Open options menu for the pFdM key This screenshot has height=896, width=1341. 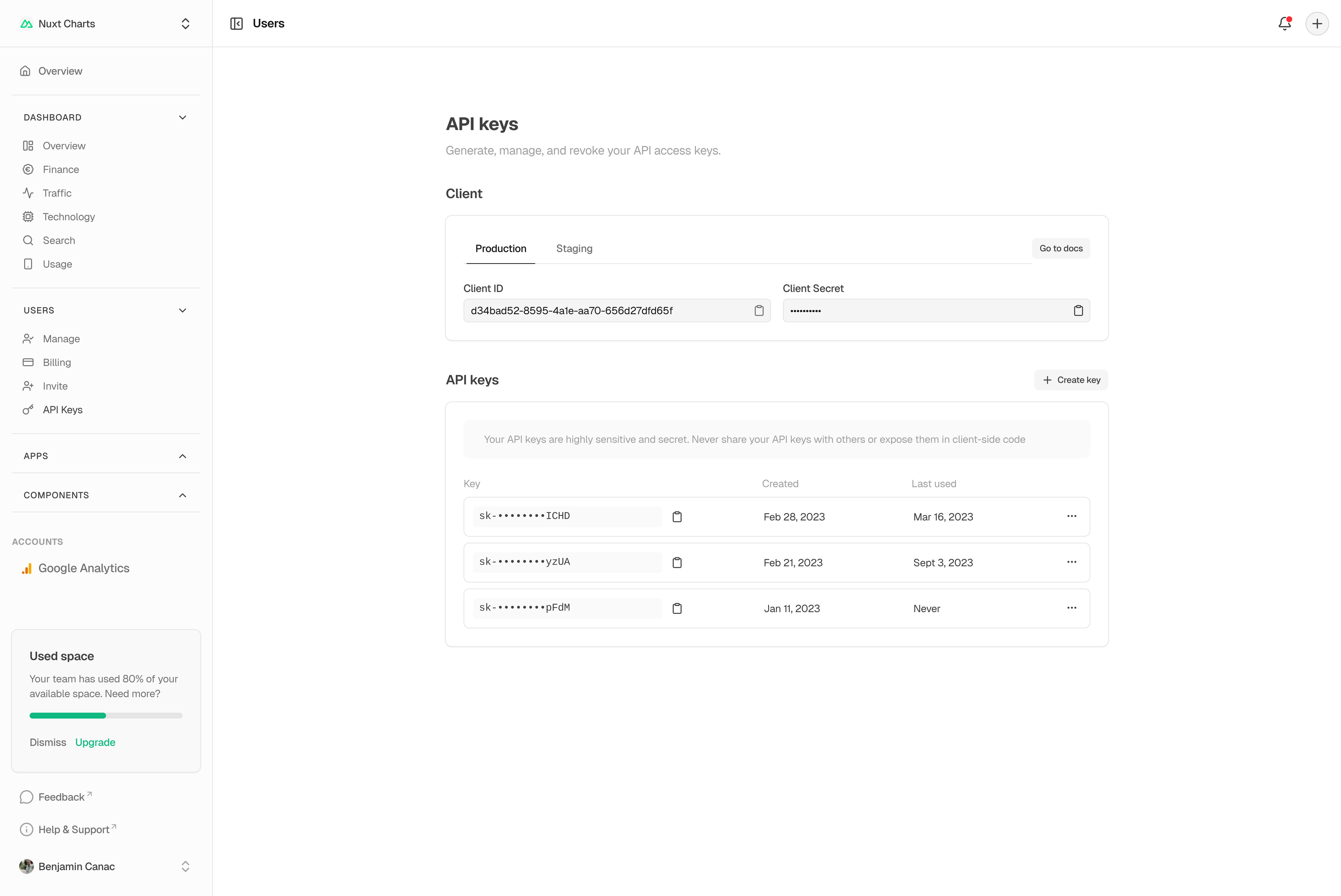point(1071,608)
